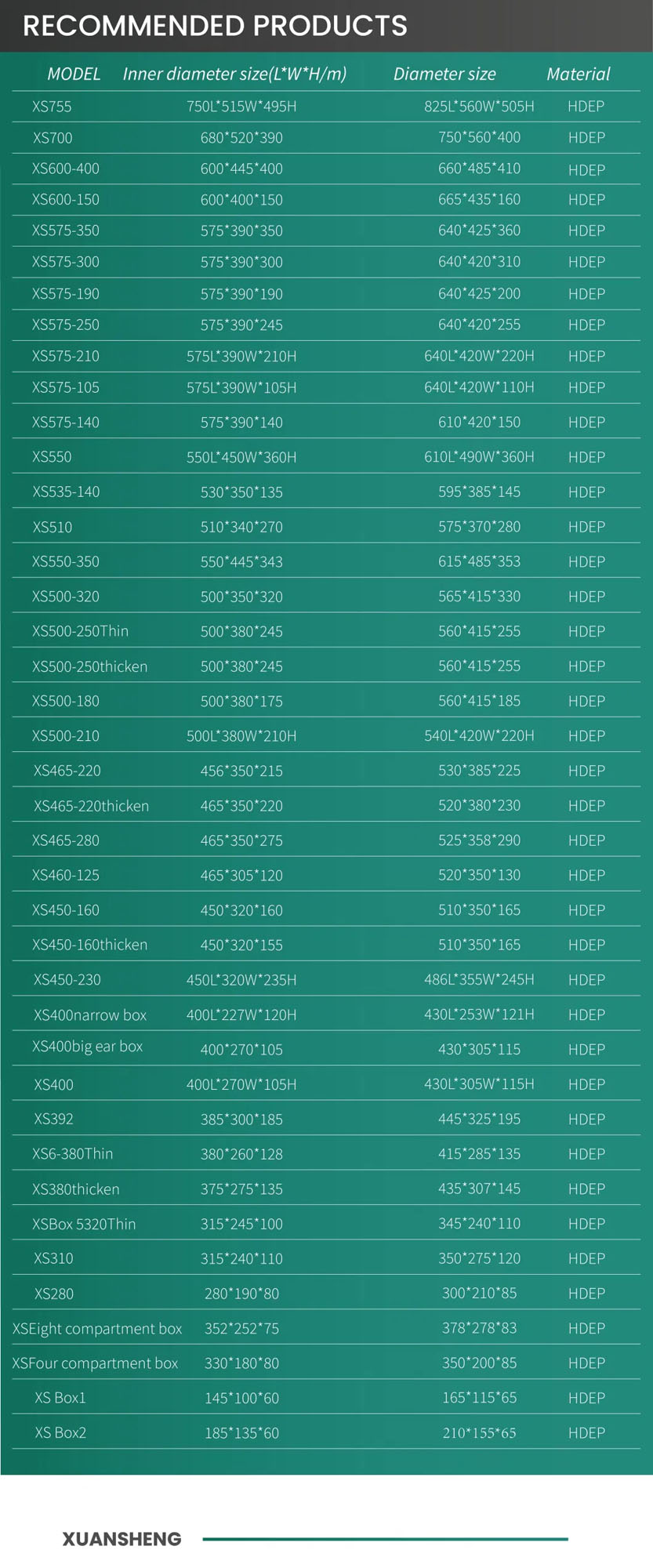Click the Inner diameter size column header

234,74
